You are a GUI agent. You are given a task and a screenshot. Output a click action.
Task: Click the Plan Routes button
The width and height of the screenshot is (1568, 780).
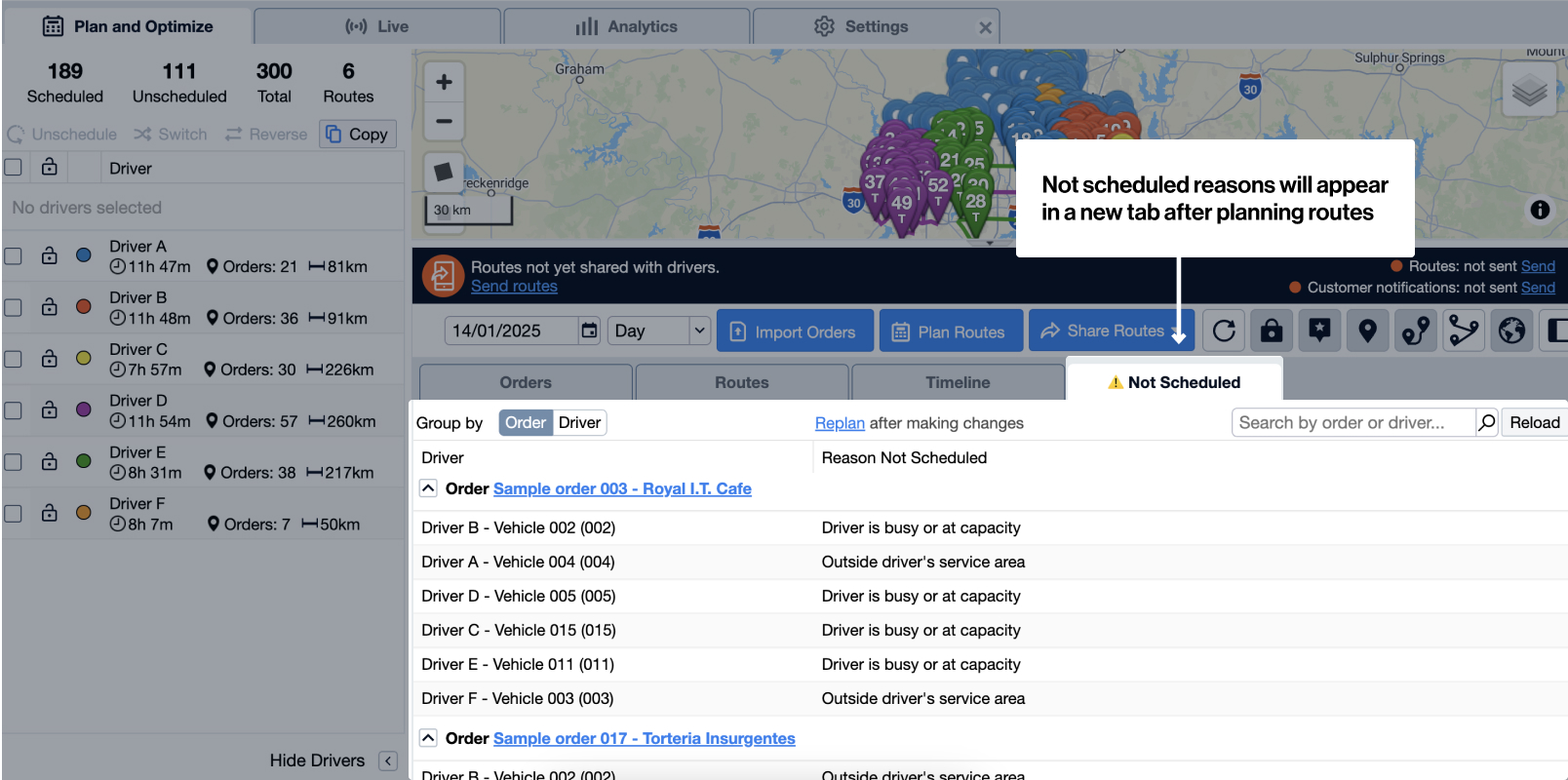(x=951, y=331)
